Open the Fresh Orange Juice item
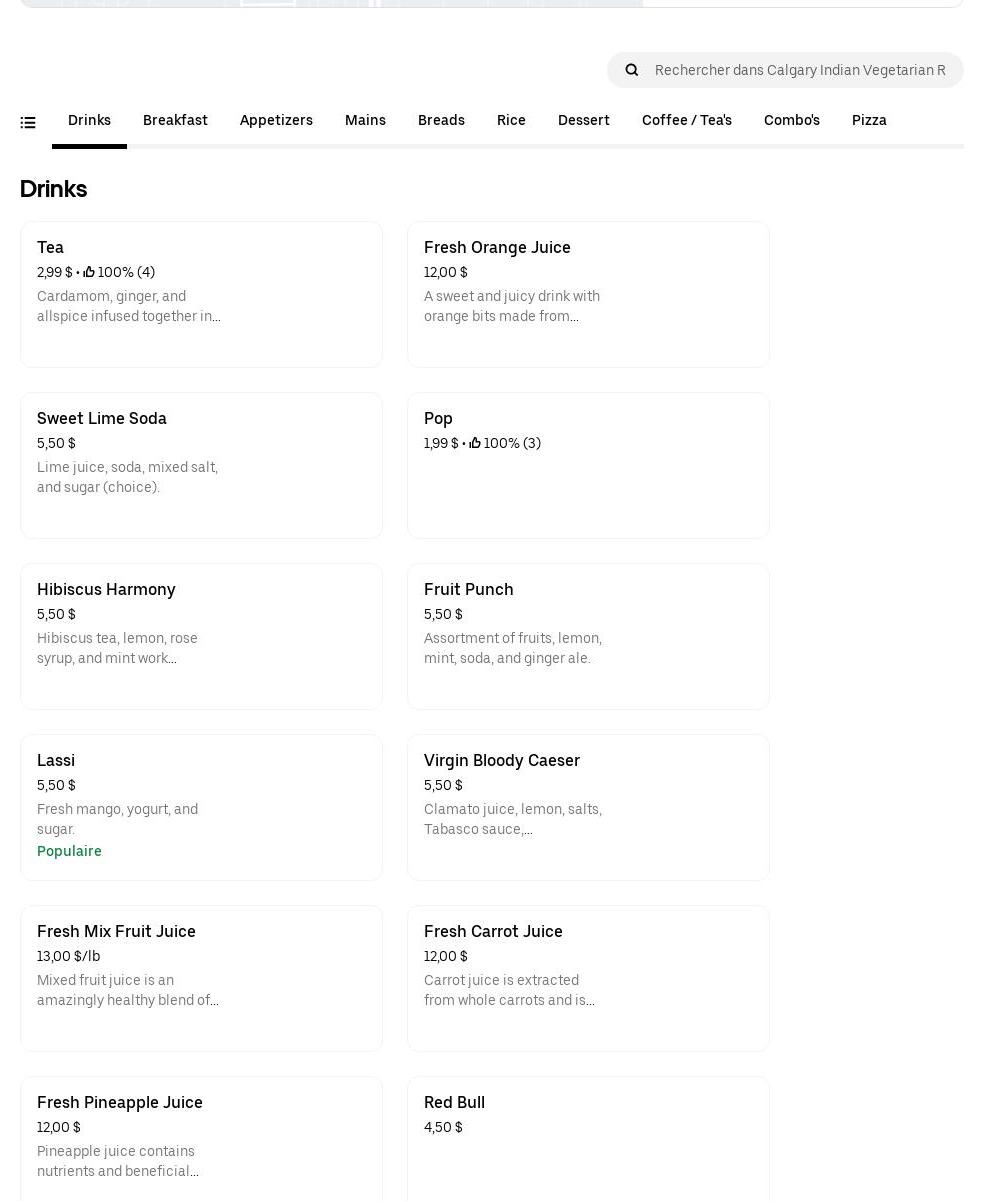The width and height of the screenshot is (984, 1201). [x=588, y=294]
